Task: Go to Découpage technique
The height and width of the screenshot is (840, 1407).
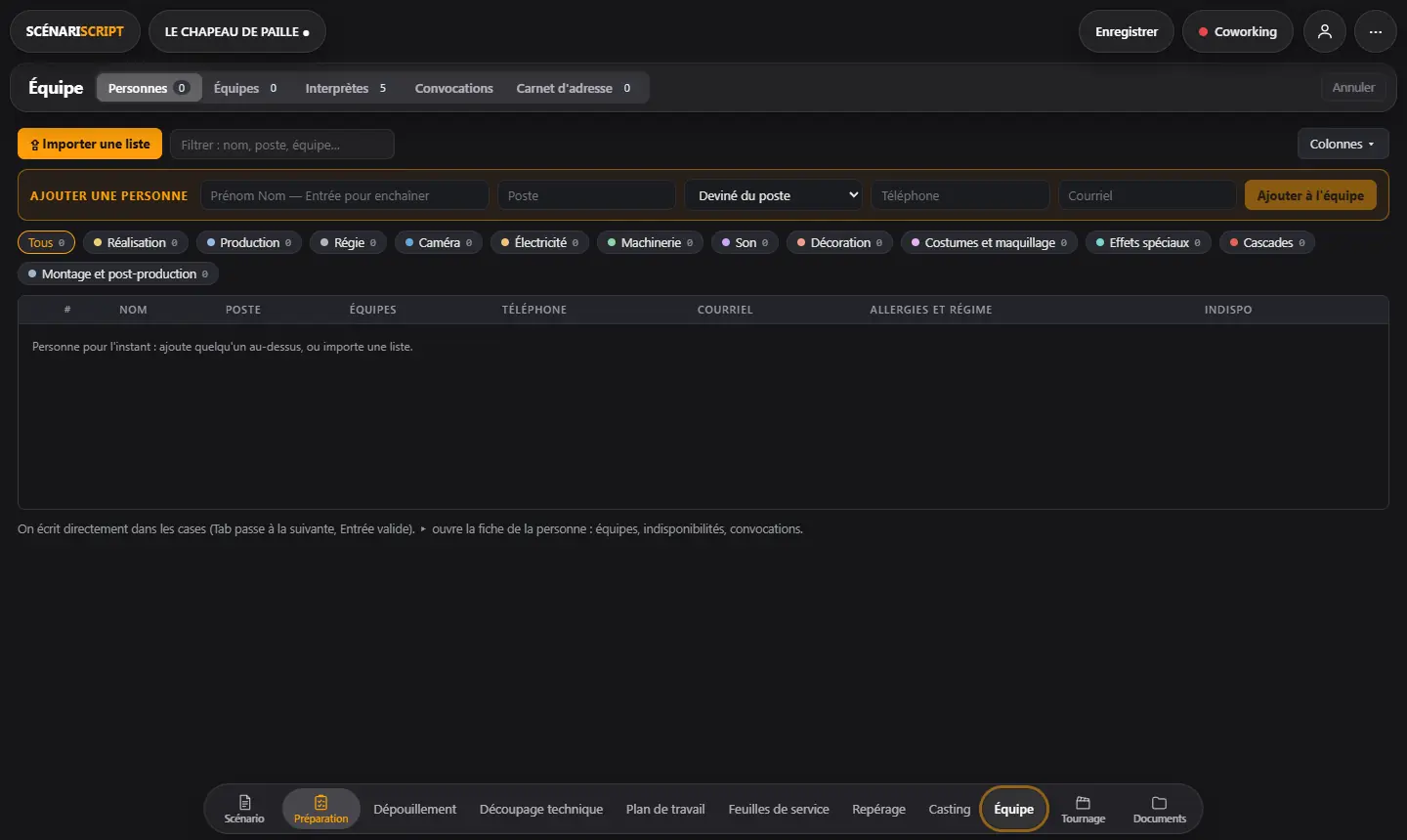Action: pos(541,809)
